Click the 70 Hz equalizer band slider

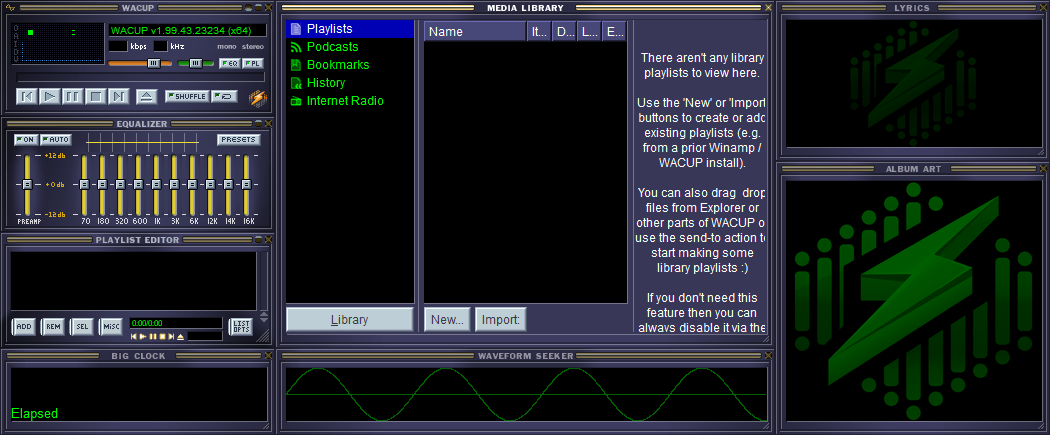(x=84, y=184)
